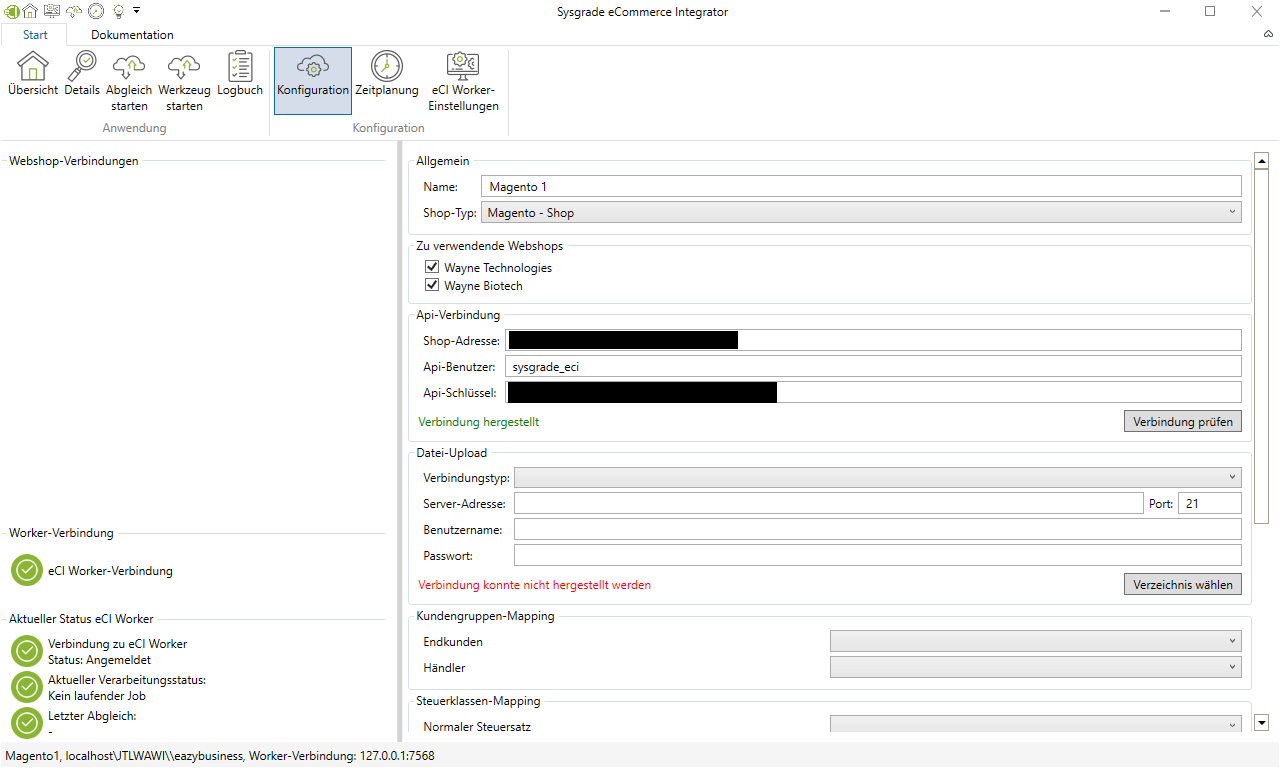Viewport: 1280px width, 768px height.
Task: Switch to the Dokumentation tab
Action: tap(132, 35)
